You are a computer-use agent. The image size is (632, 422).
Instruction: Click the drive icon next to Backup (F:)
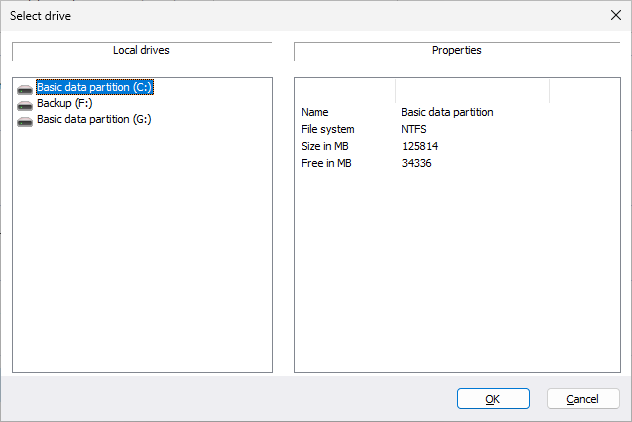25,106
